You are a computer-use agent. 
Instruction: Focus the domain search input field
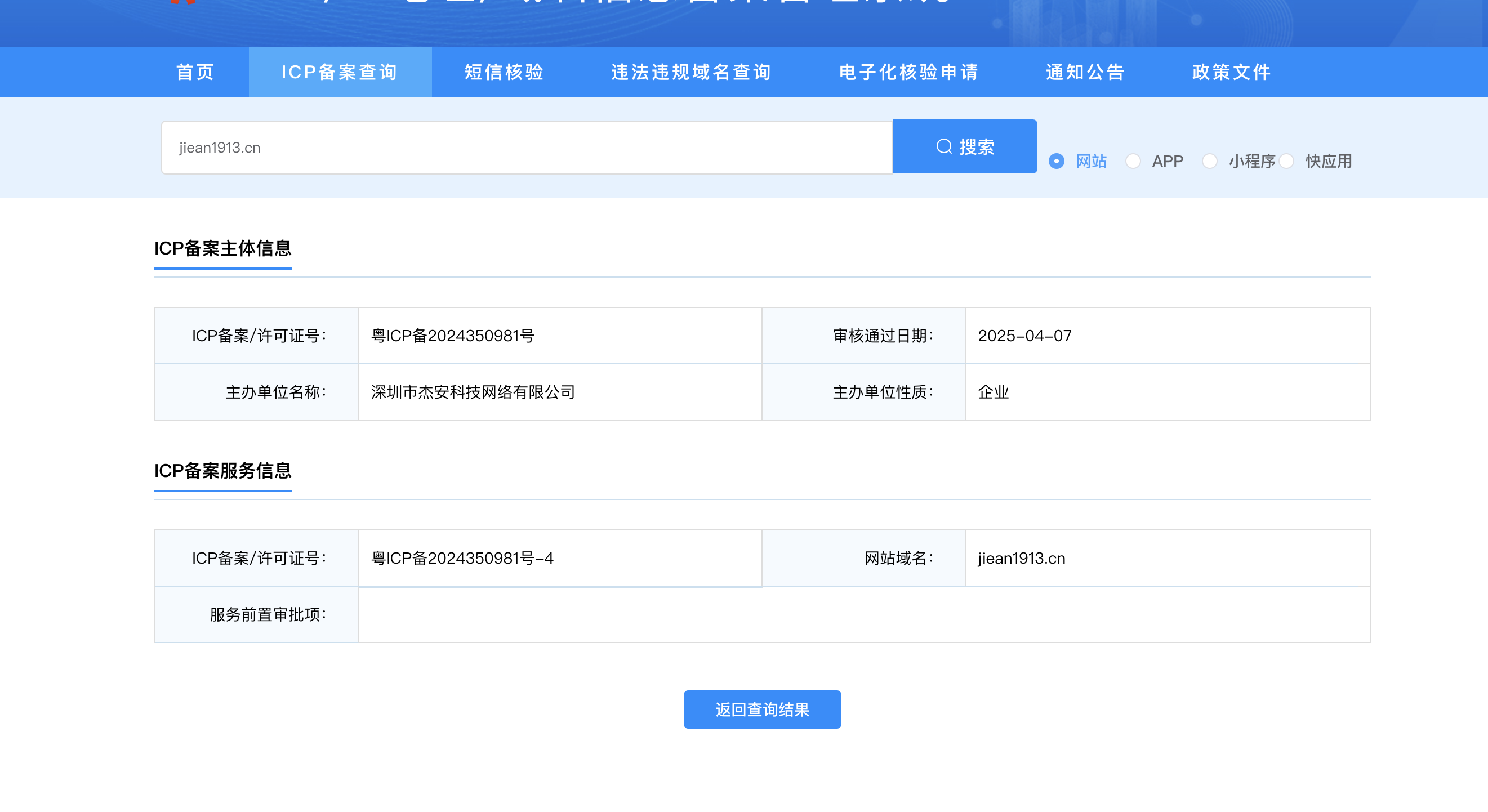point(527,148)
